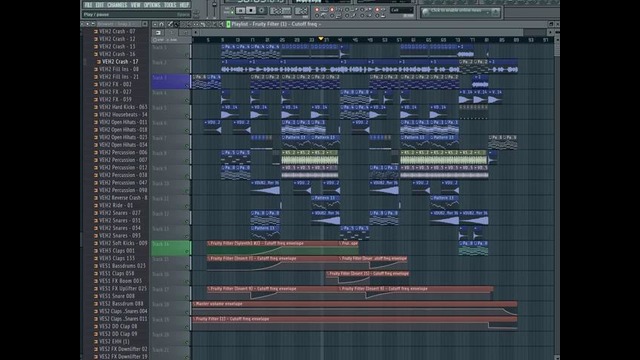The image size is (640, 360).
Task: Click icon beside VES2 DD Clap 08
Action: tap(96, 326)
